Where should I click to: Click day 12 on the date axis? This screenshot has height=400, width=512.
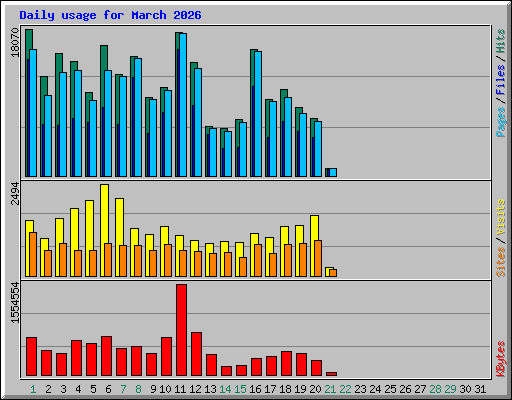coord(195,389)
